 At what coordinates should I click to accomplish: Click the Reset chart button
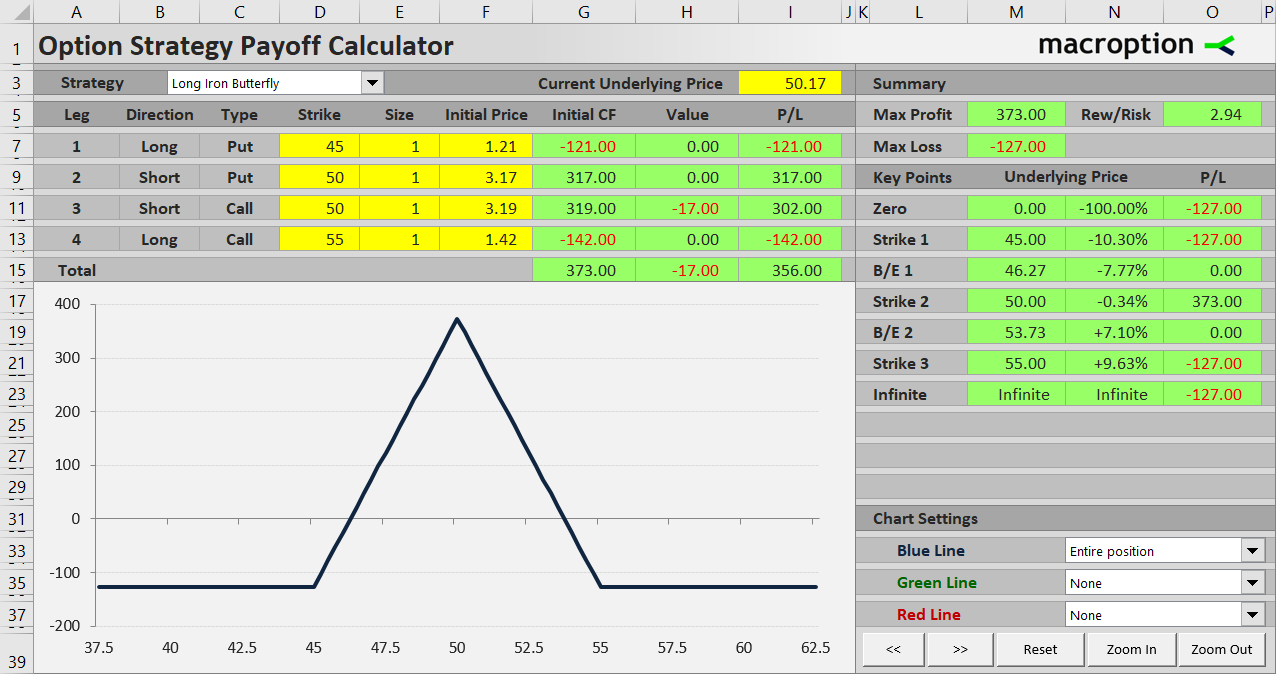1040,649
